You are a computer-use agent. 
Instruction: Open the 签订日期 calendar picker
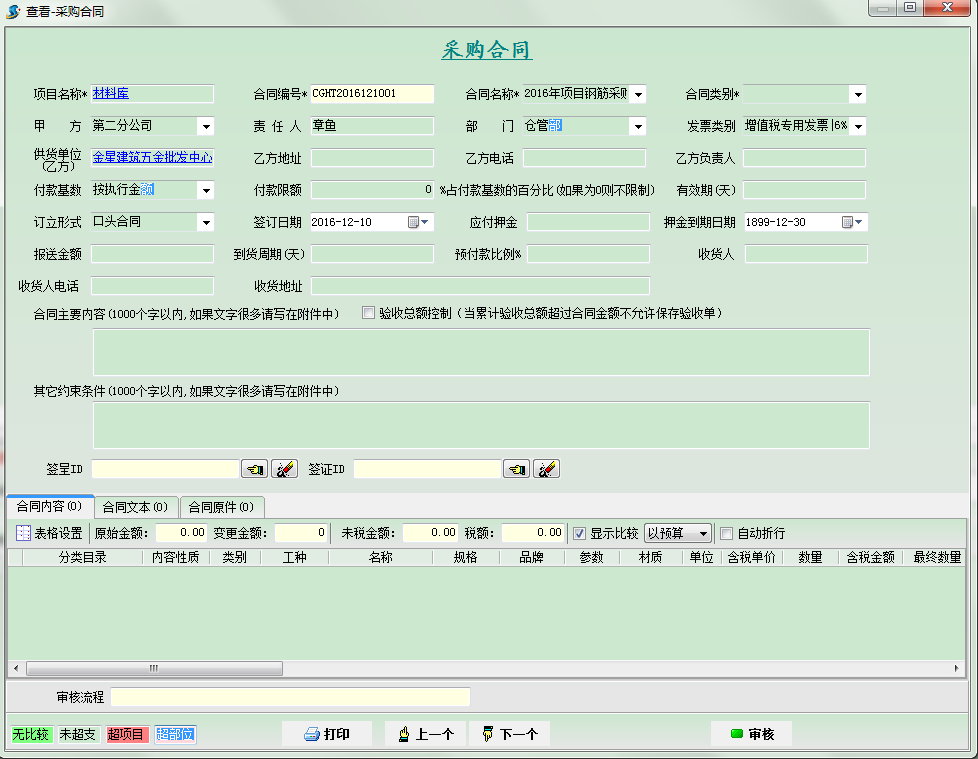point(419,222)
